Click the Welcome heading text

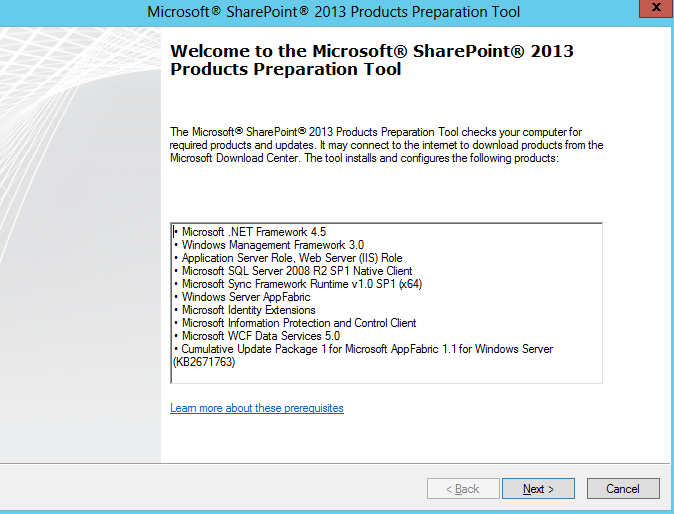[x=372, y=60]
